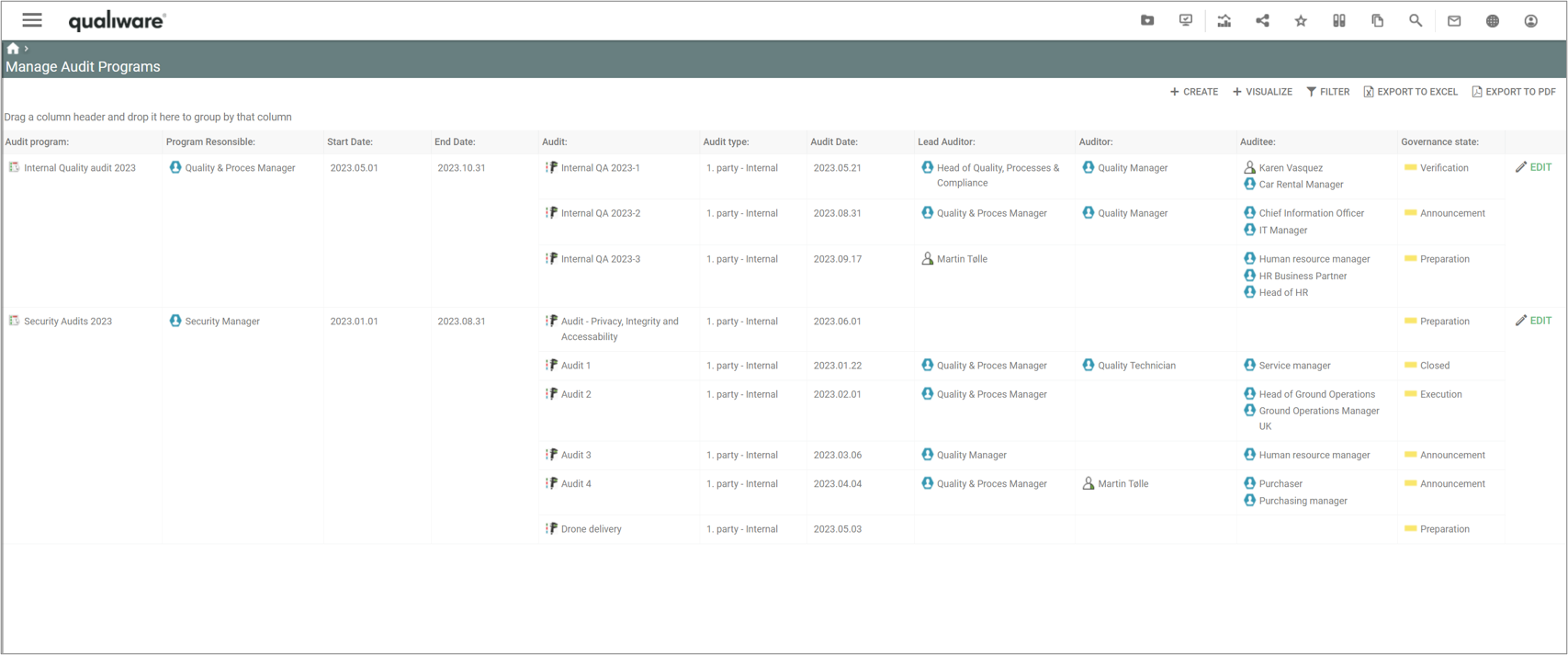1568x655 pixels.
Task: Sort by Governance state column header
Action: point(1439,142)
